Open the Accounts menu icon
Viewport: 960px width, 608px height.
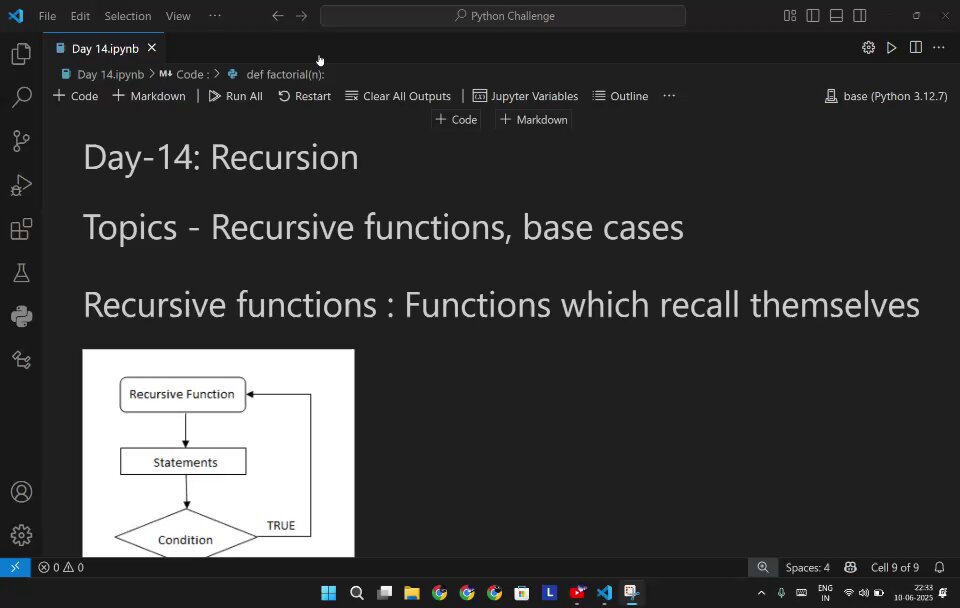pyautogui.click(x=21, y=492)
